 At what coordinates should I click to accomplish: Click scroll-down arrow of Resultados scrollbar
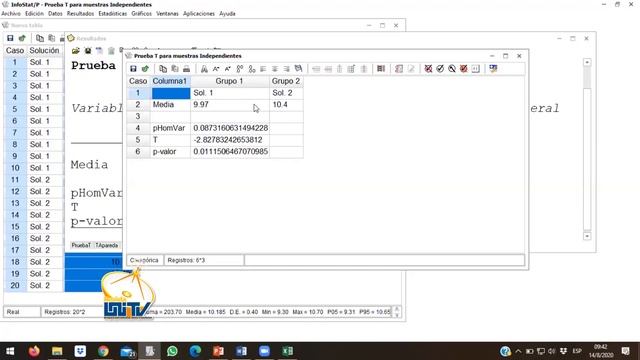pos(587,236)
